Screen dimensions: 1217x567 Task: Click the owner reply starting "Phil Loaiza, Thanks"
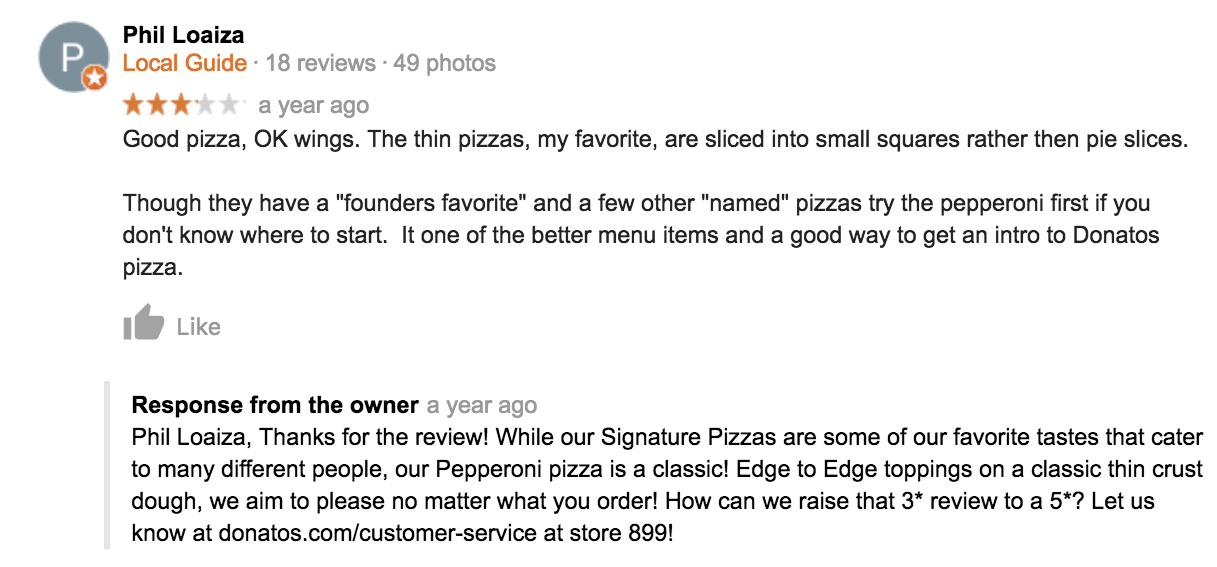click(x=667, y=485)
